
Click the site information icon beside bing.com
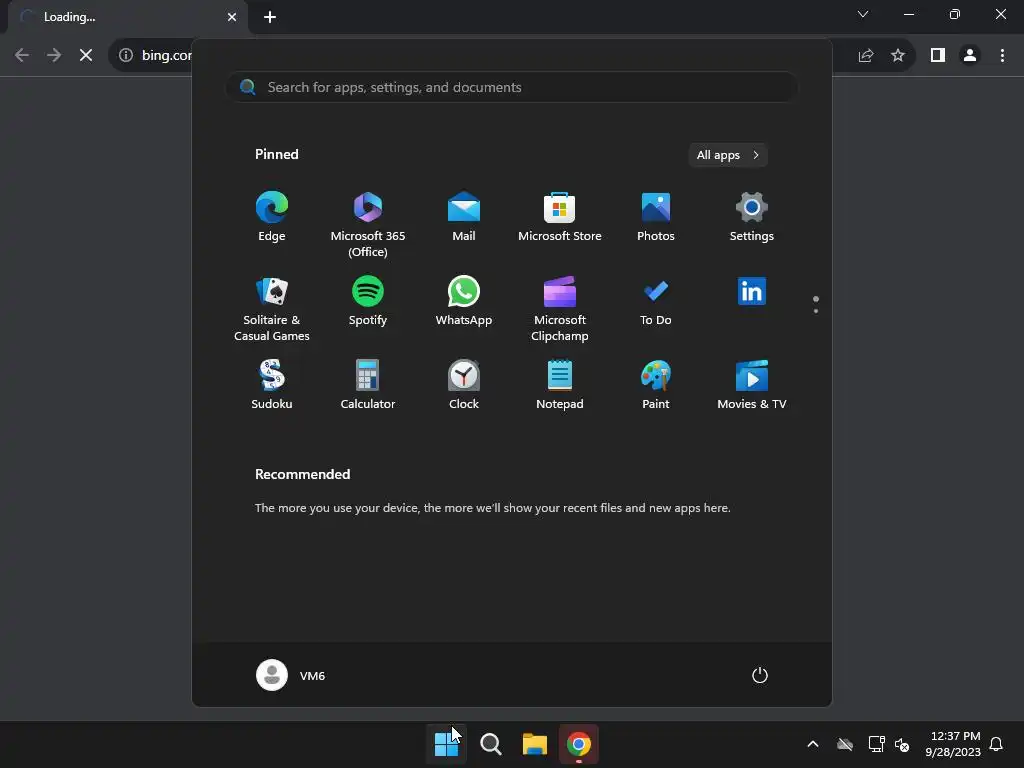[x=126, y=55]
